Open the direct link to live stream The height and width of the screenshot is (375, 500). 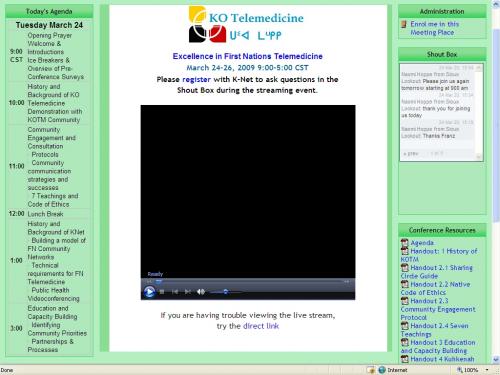(261, 326)
